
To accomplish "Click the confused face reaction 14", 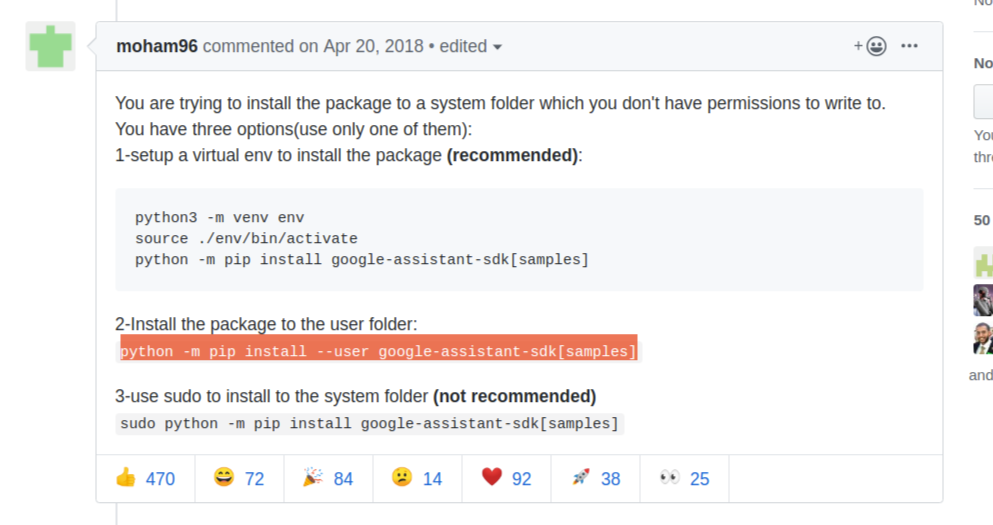I will pyautogui.click(x=417, y=478).
